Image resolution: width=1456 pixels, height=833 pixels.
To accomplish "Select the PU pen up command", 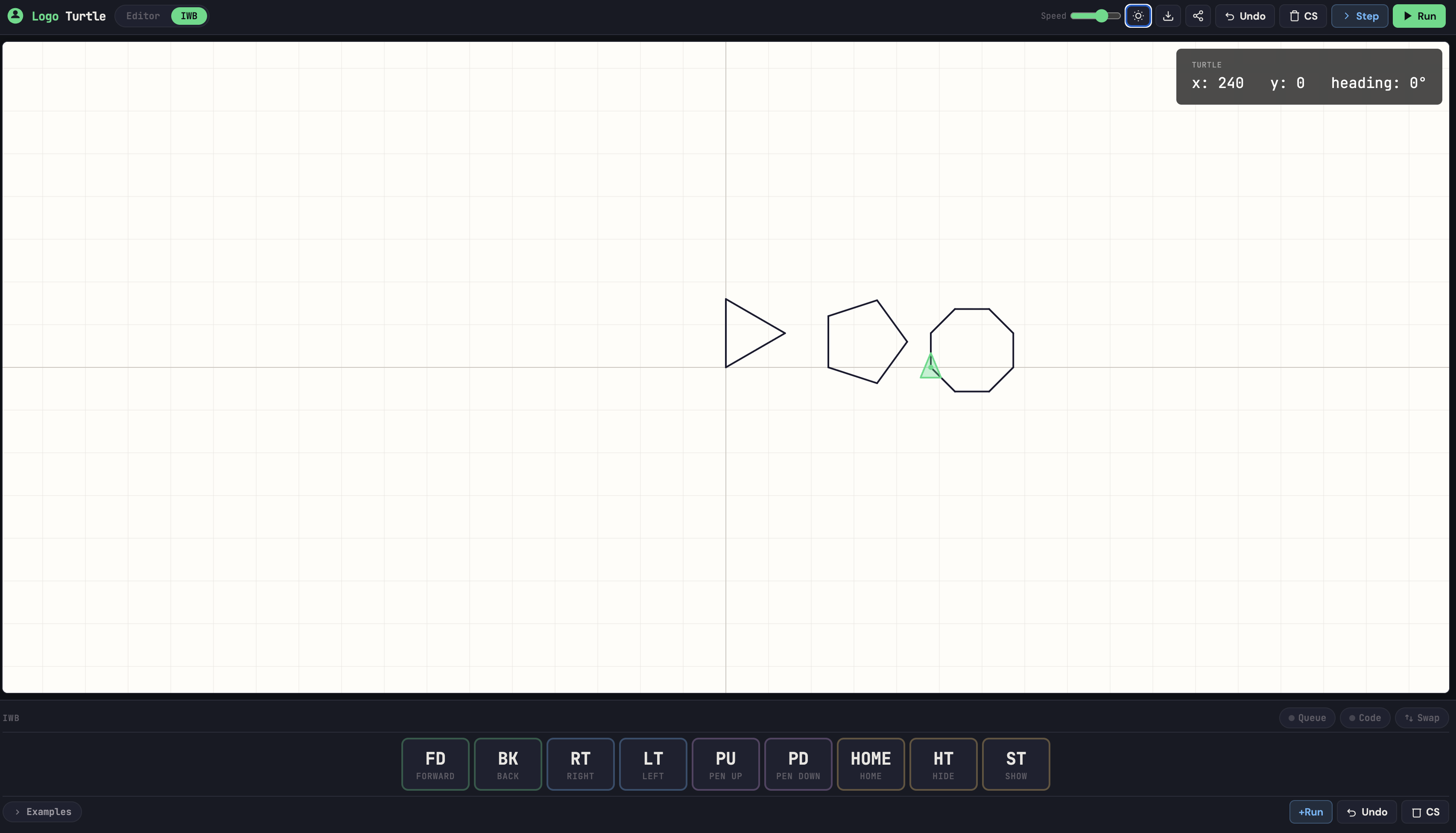I will pos(725,764).
